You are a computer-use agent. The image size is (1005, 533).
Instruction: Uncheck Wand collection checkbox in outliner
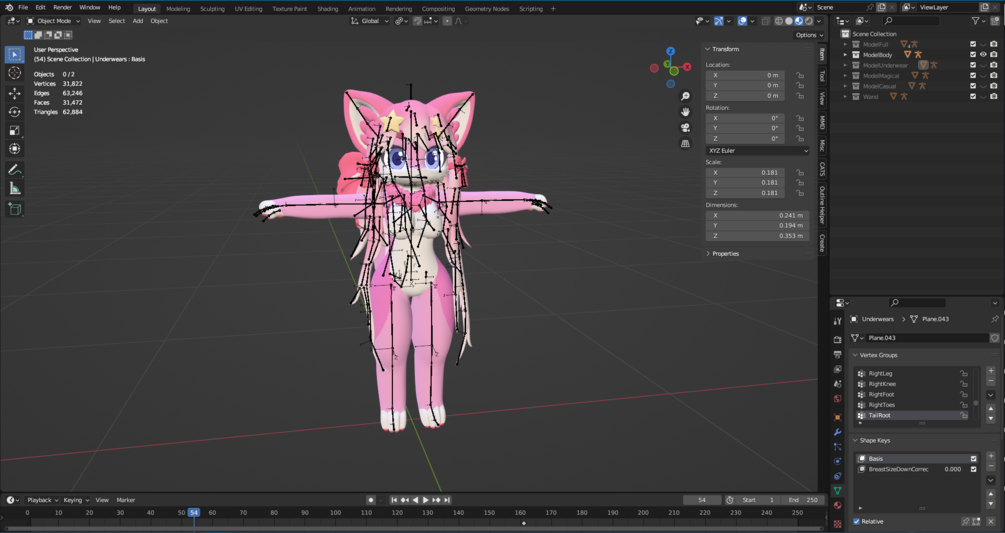(x=973, y=97)
